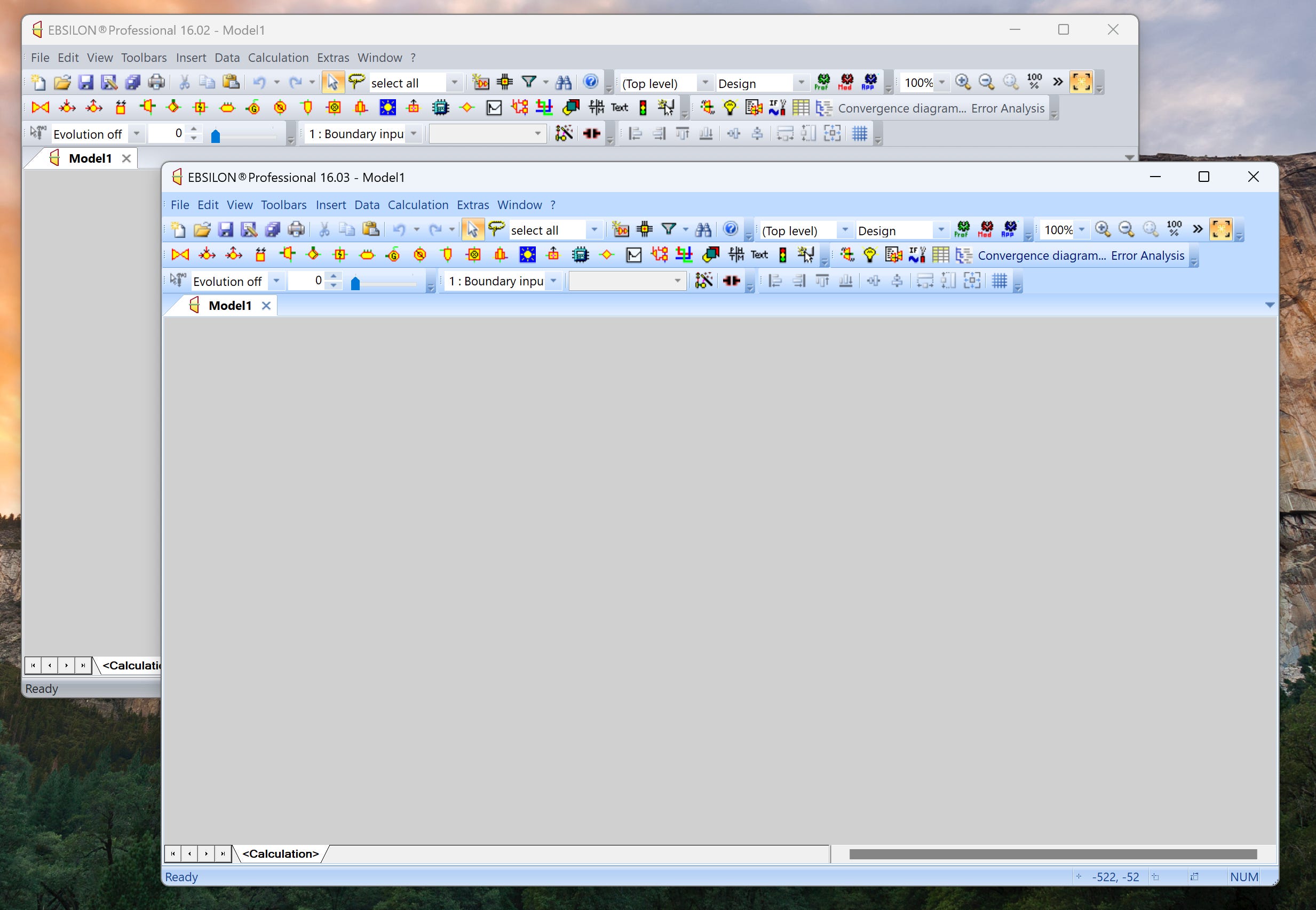
Task: Toggle the fit-to-window button in the 16.03 window
Action: coord(1220,230)
